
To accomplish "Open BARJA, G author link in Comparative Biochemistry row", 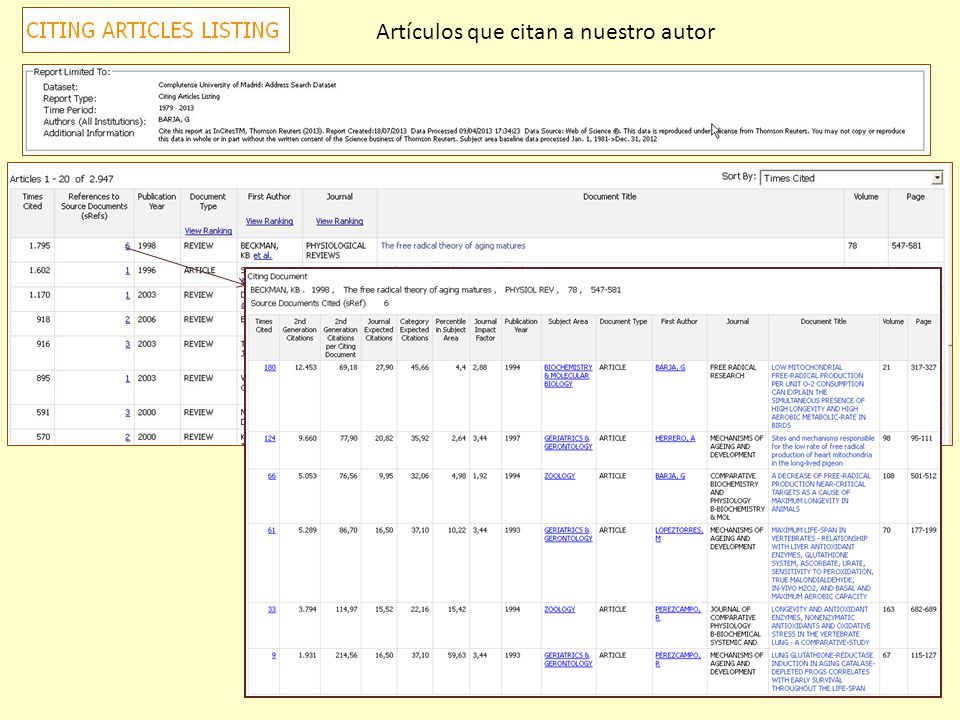I will [670, 476].
